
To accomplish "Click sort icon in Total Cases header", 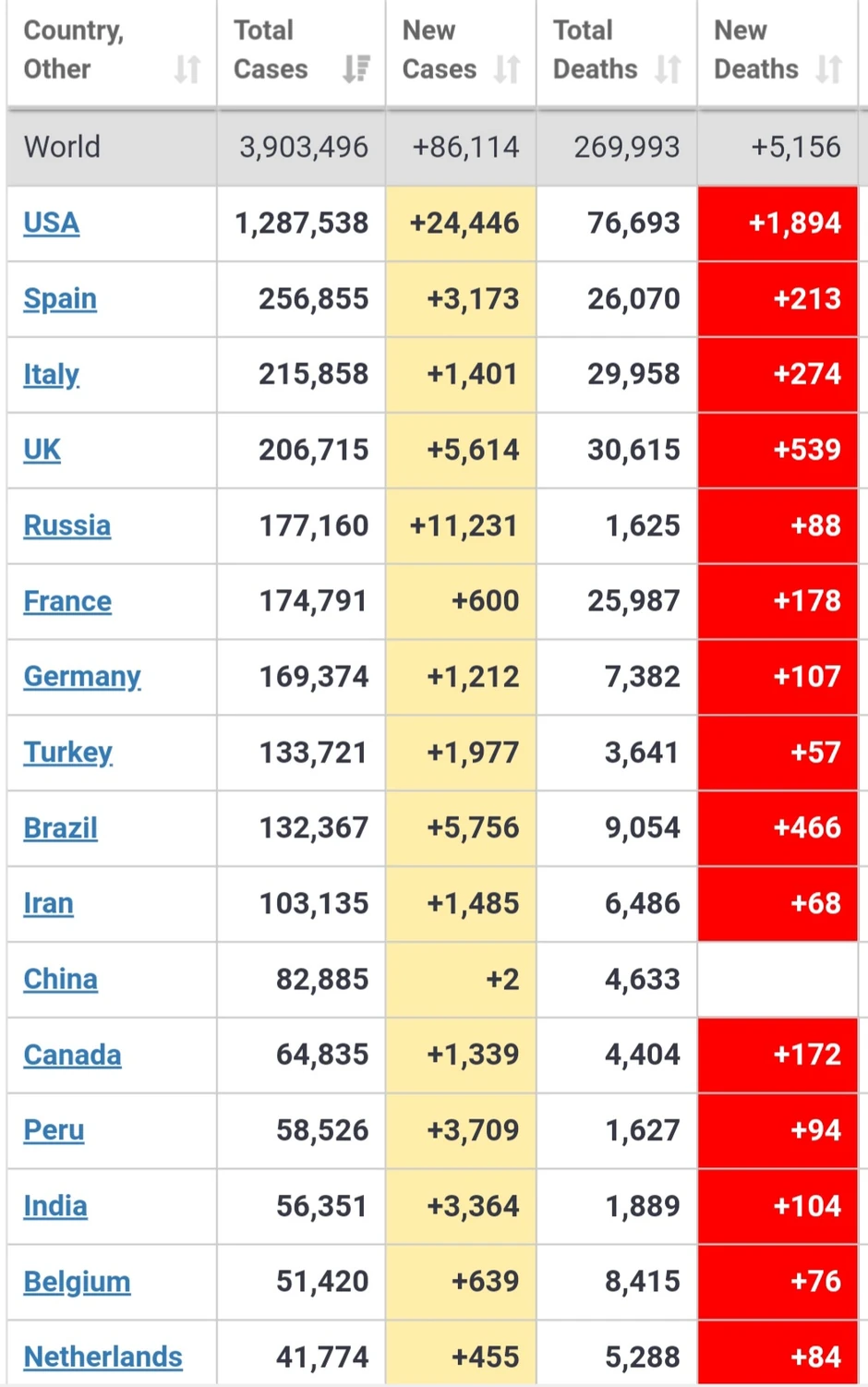I will [356, 69].
